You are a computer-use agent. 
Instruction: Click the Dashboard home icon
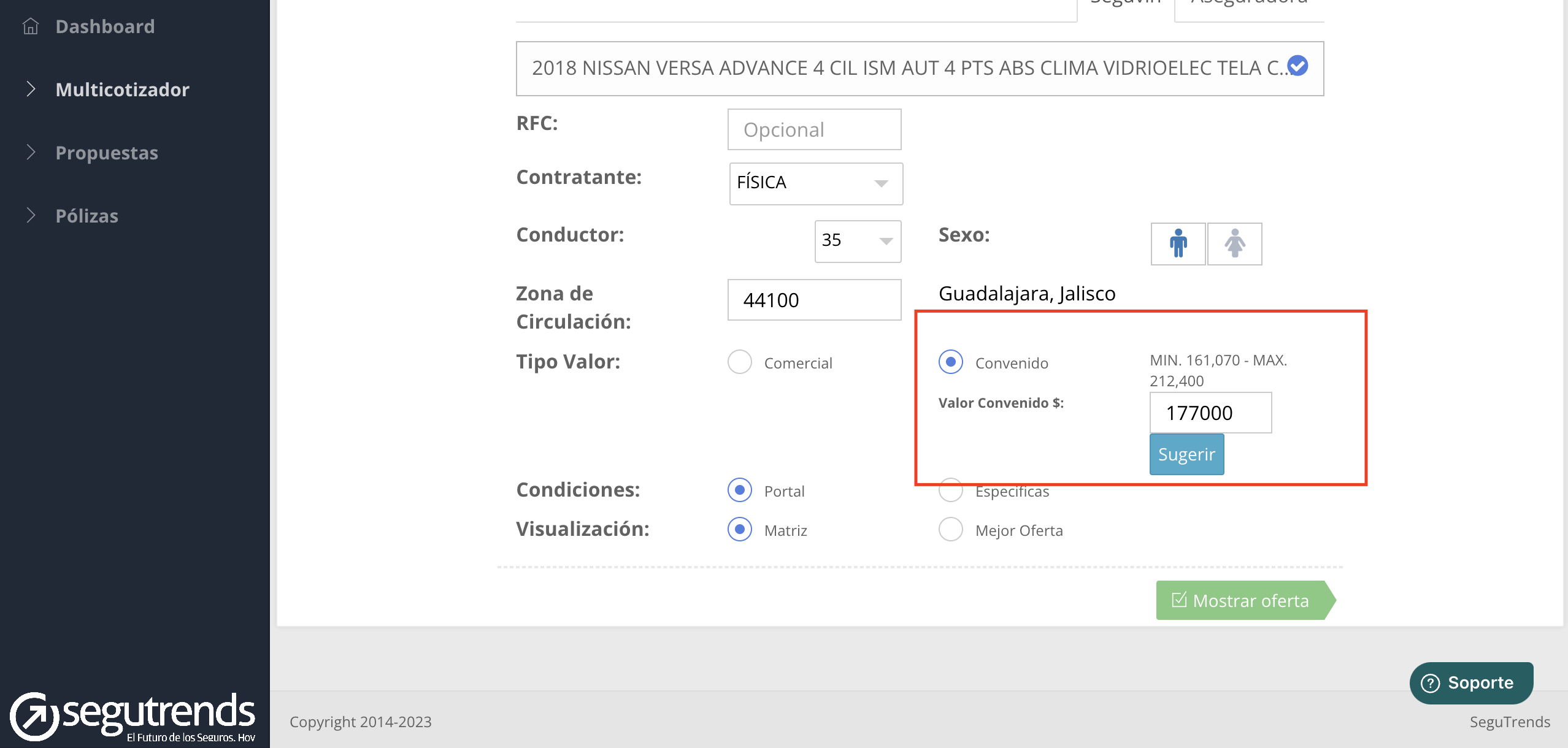(x=31, y=26)
